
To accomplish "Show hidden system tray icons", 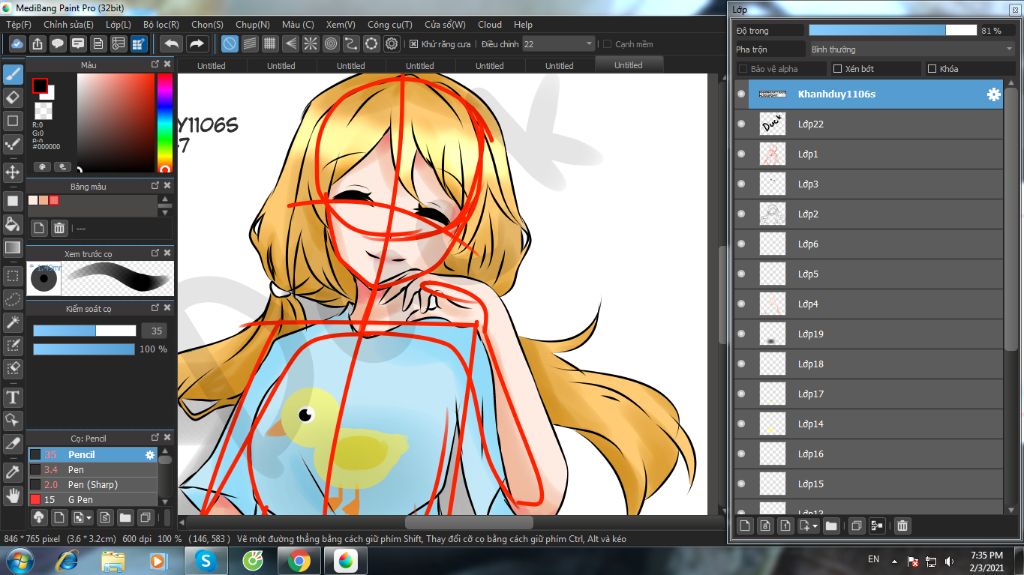I will coord(895,561).
